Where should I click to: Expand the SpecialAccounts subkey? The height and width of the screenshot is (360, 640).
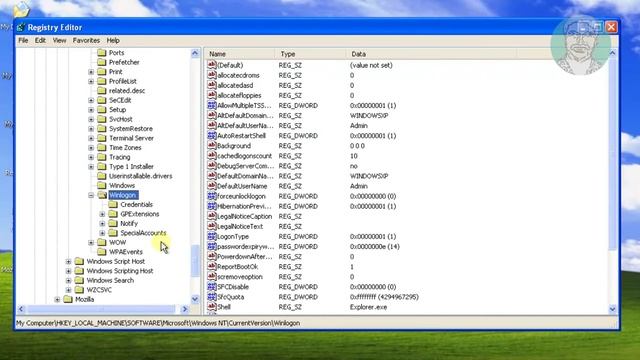[102, 233]
